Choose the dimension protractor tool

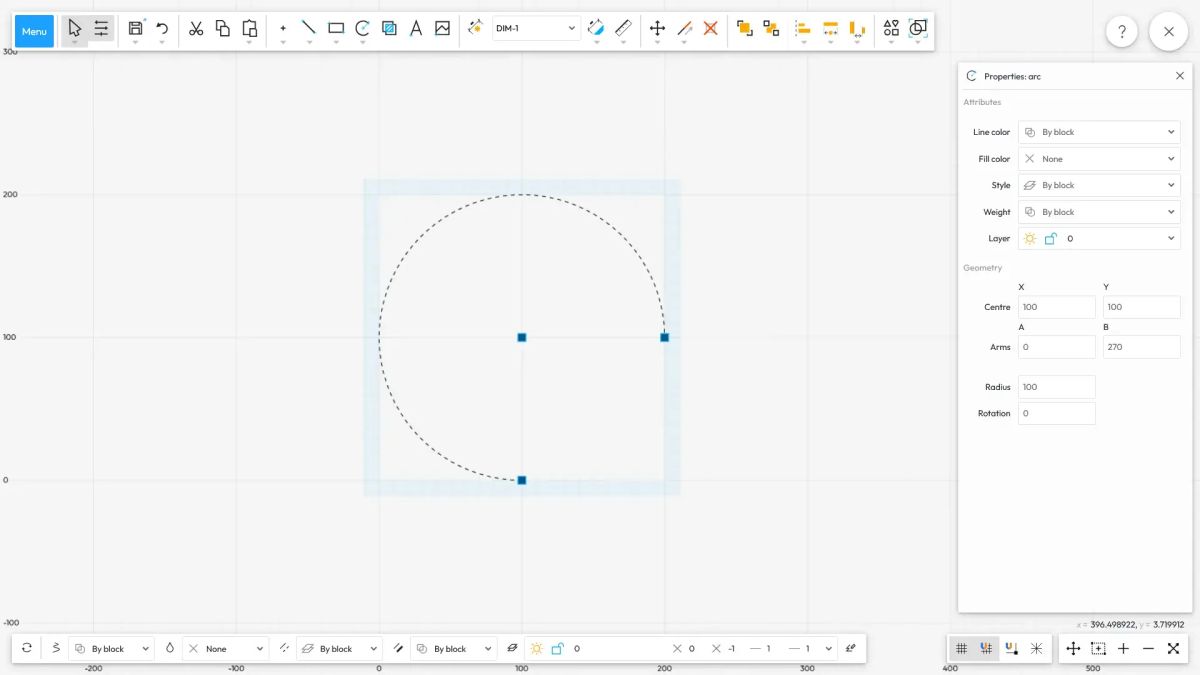(596, 28)
